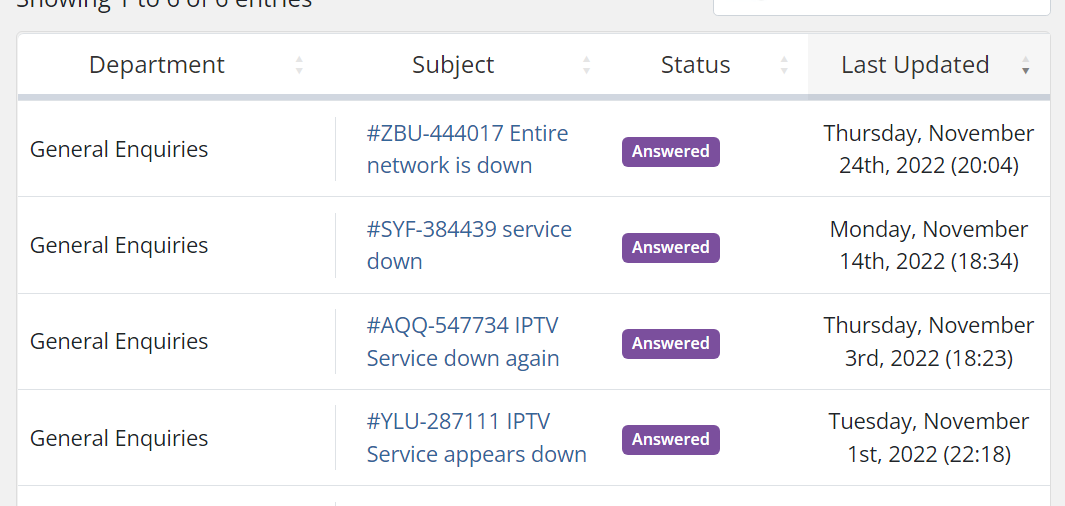This screenshot has height=506, width=1065.
Task: Click the Subject column sort arrows
Action: 586,66
